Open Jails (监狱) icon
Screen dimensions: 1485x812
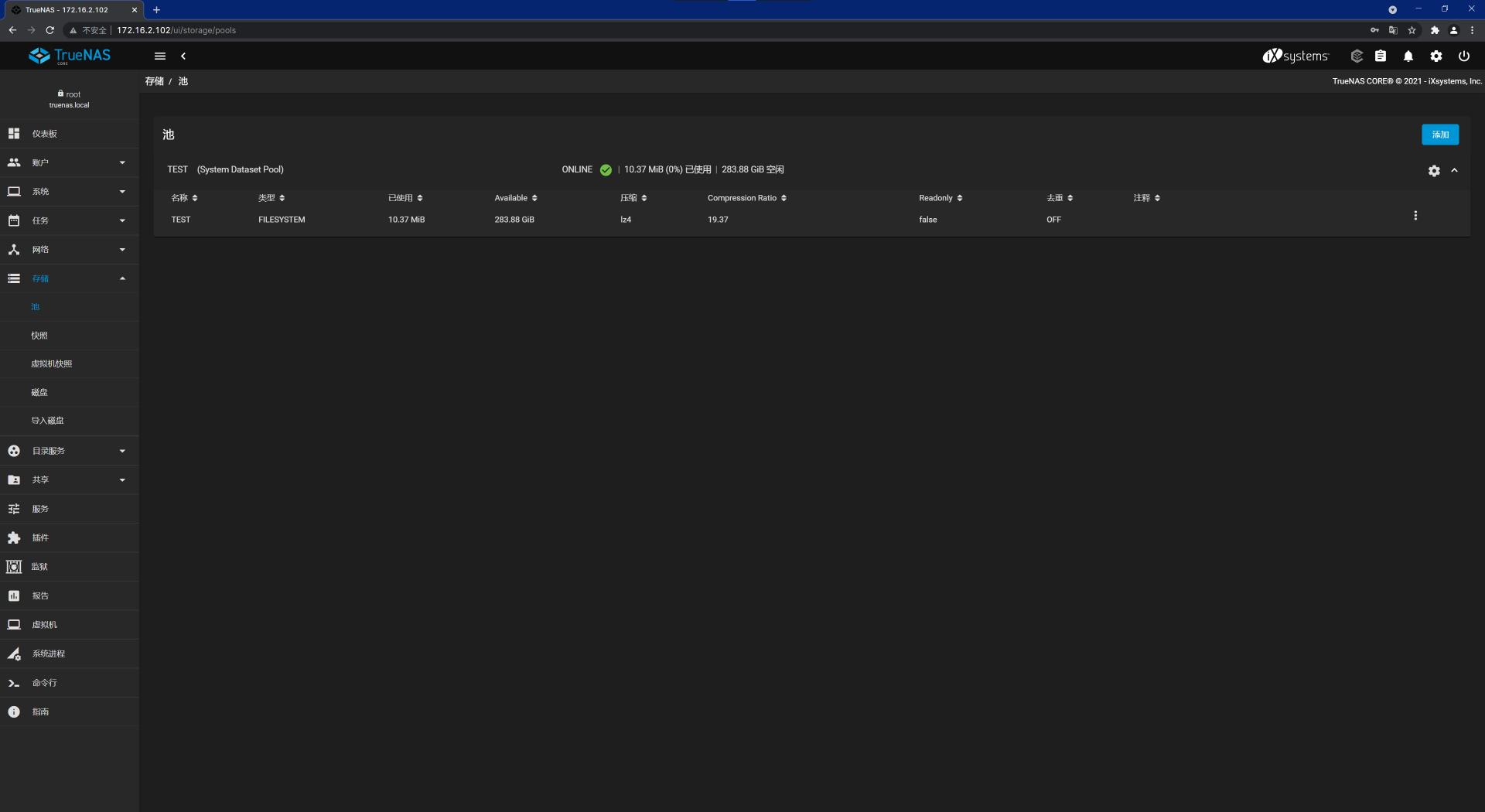14,567
